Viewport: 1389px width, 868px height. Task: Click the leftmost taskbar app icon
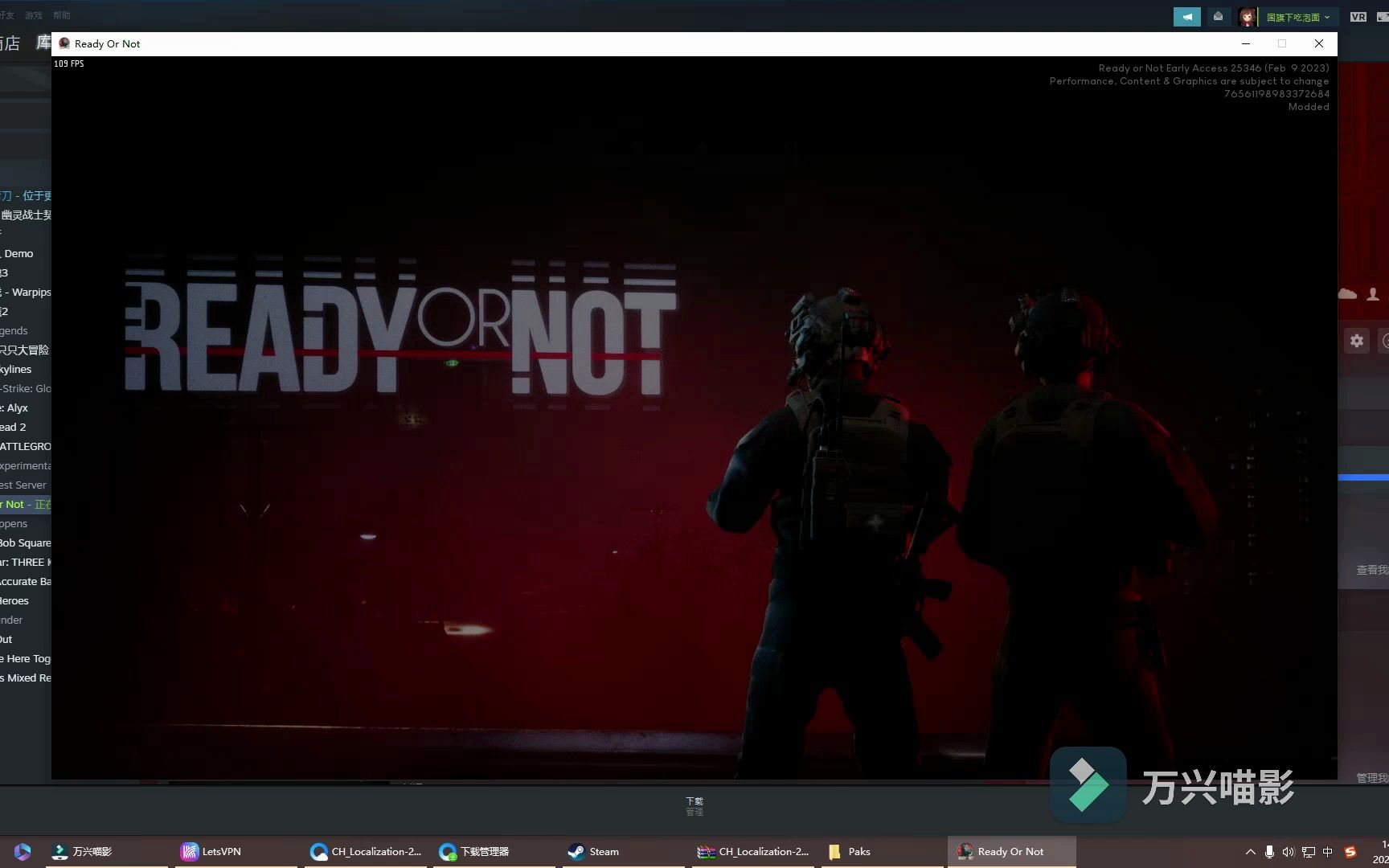(x=23, y=852)
